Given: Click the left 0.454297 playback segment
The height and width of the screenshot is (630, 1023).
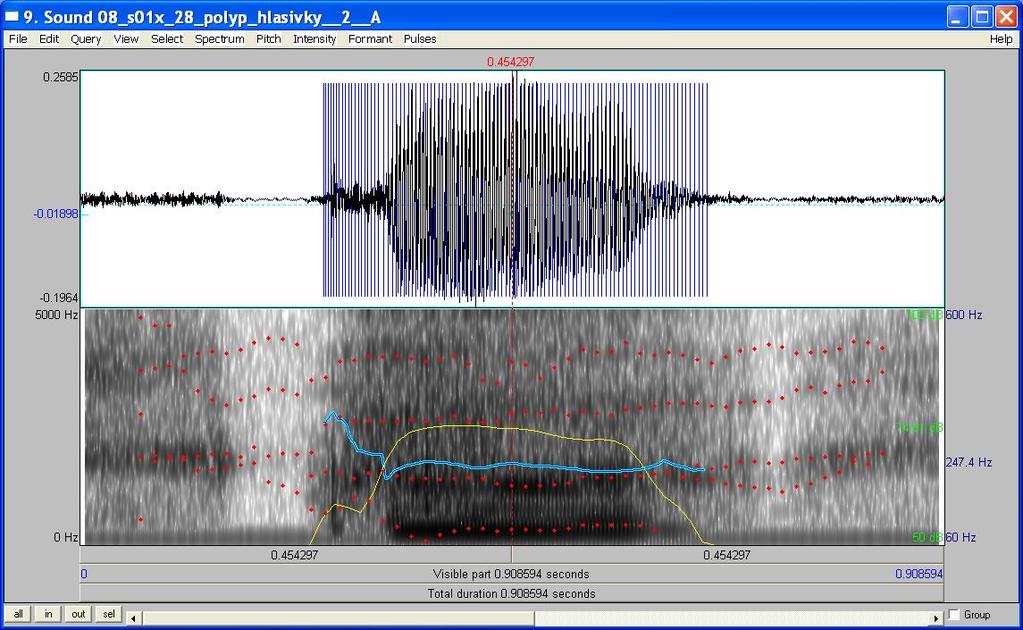Looking at the screenshot, I should point(295,555).
